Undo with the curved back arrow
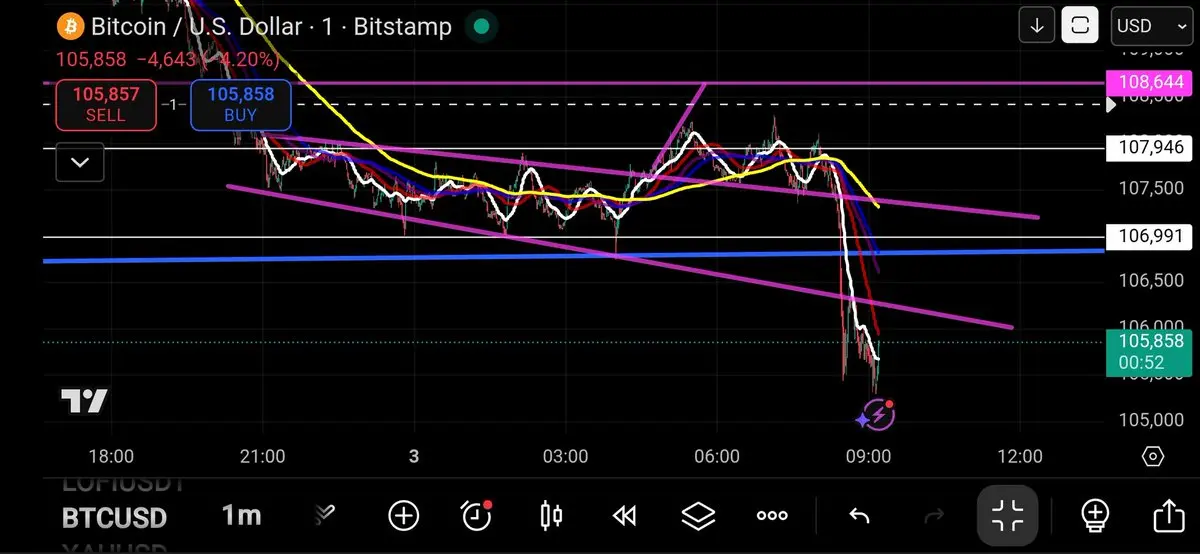The height and width of the screenshot is (554, 1200). [859, 516]
